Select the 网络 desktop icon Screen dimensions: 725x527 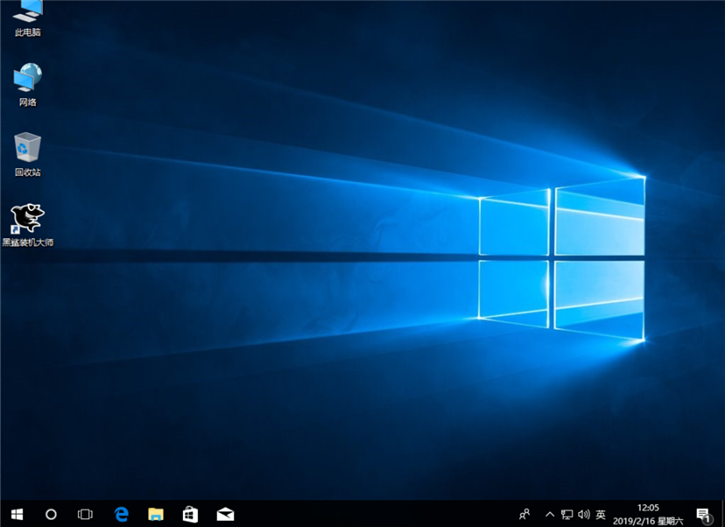[28, 84]
